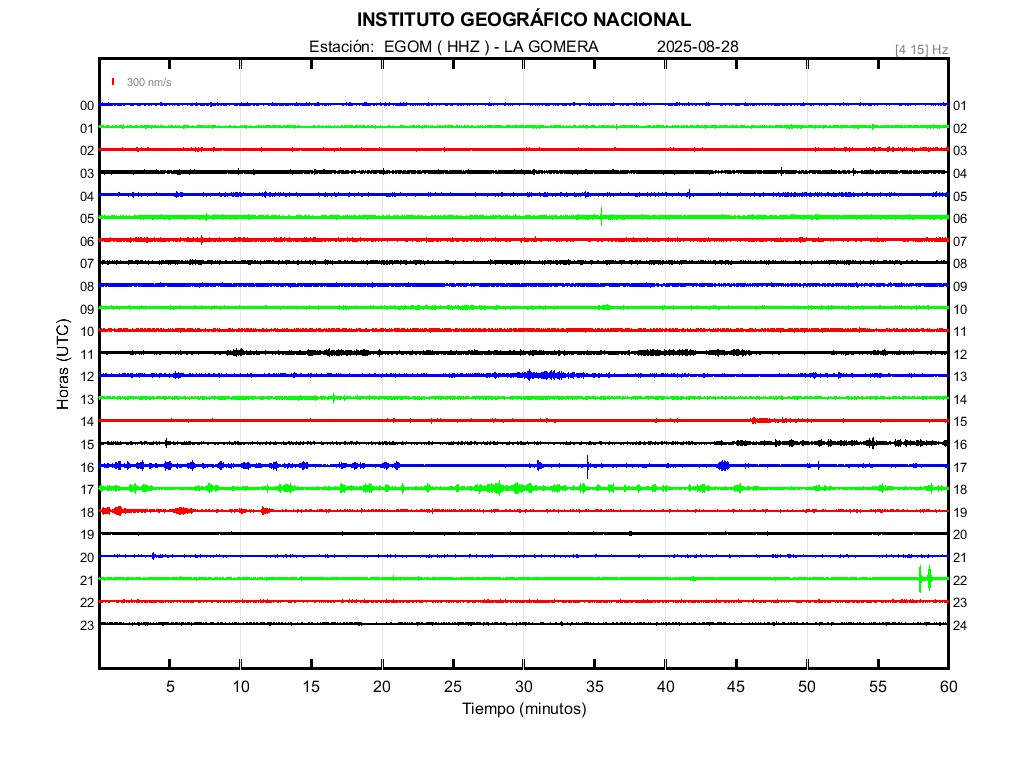Image resolution: width=1024 pixels, height=768 pixels.
Task: Click left-axis hour label 14
Action: click(x=87, y=422)
